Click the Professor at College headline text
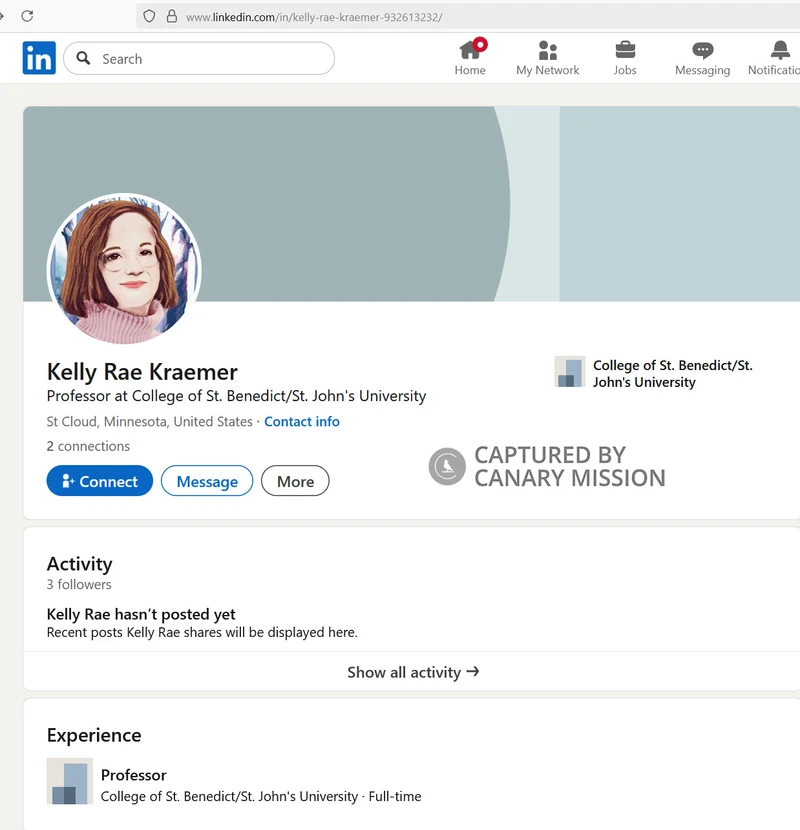This screenshot has height=830, width=800. pyautogui.click(x=236, y=396)
